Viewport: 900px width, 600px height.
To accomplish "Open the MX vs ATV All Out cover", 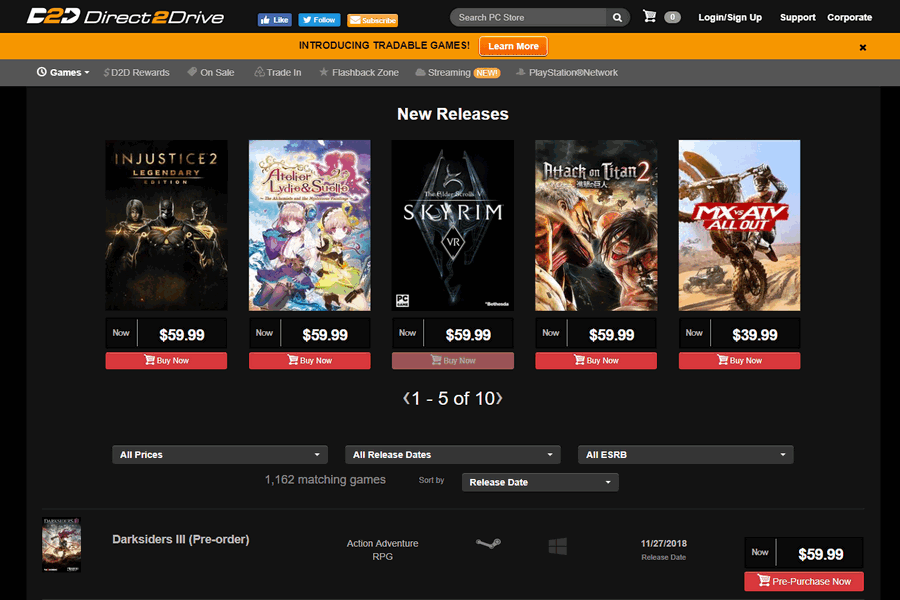I will pyautogui.click(x=739, y=225).
